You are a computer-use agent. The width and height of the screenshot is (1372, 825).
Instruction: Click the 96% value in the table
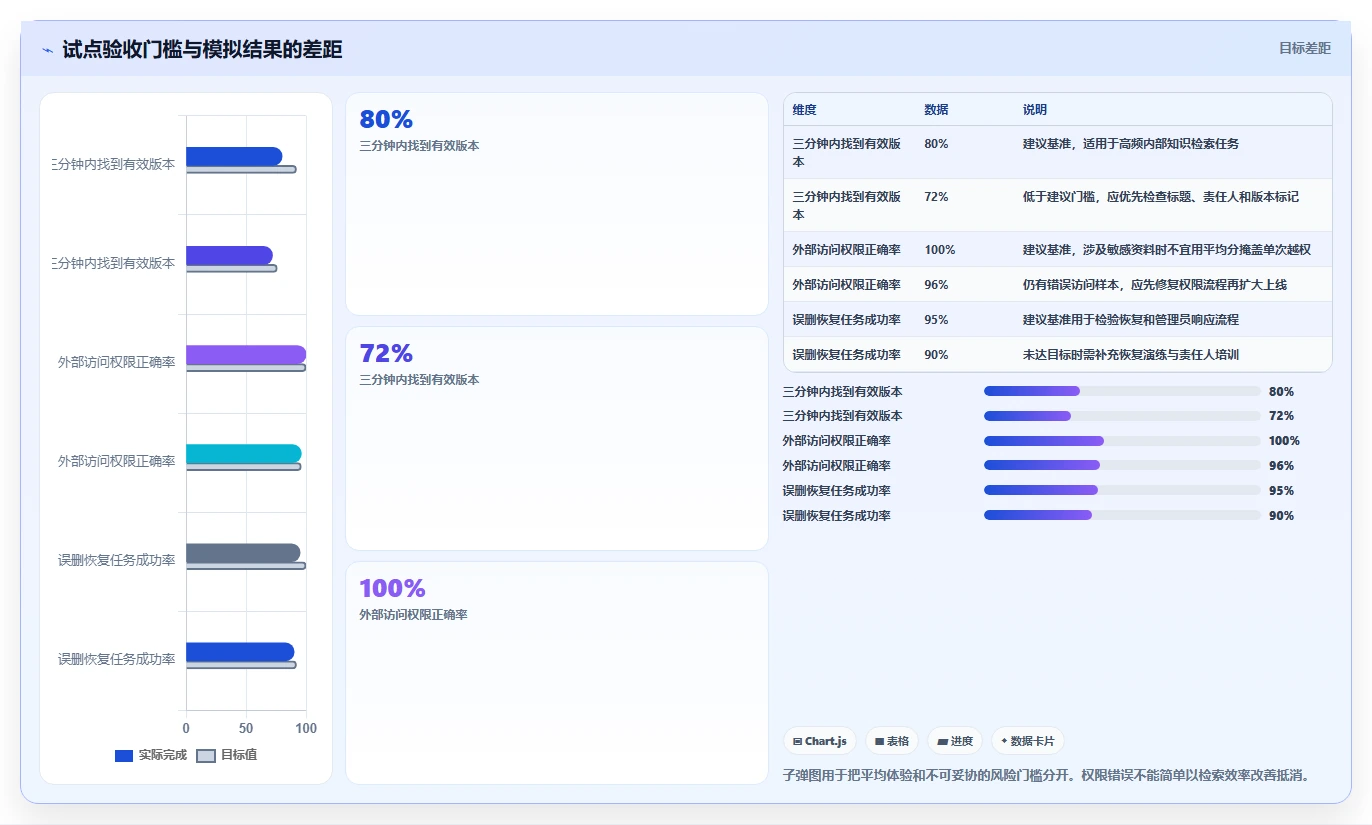coord(936,285)
